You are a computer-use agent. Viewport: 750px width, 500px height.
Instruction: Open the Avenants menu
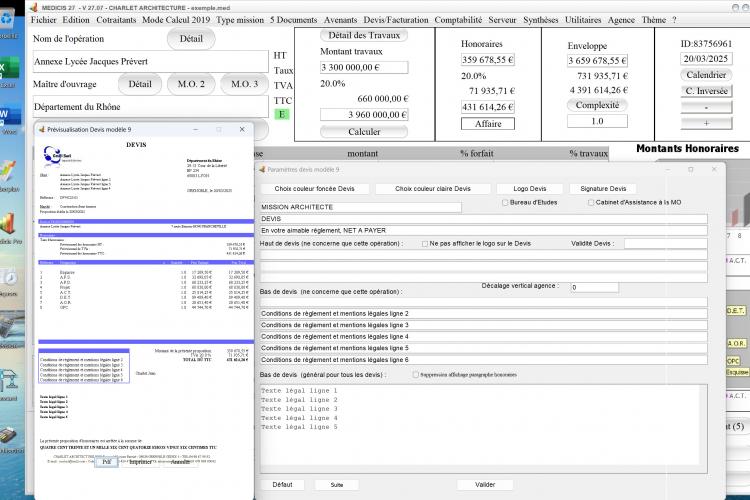[340, 20]
